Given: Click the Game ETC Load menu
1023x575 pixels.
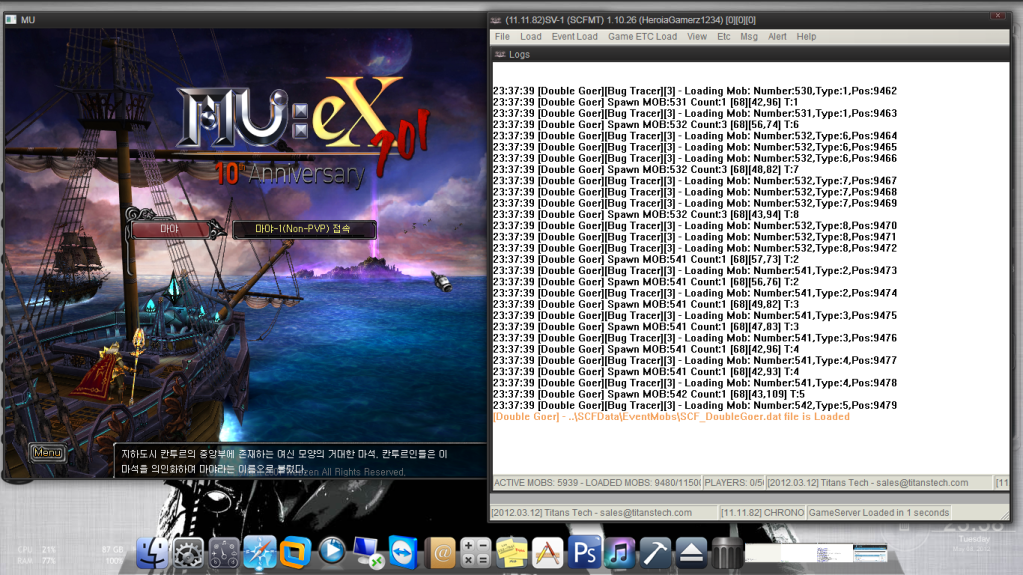Looking at the screenshot, I should coord(642,37).
